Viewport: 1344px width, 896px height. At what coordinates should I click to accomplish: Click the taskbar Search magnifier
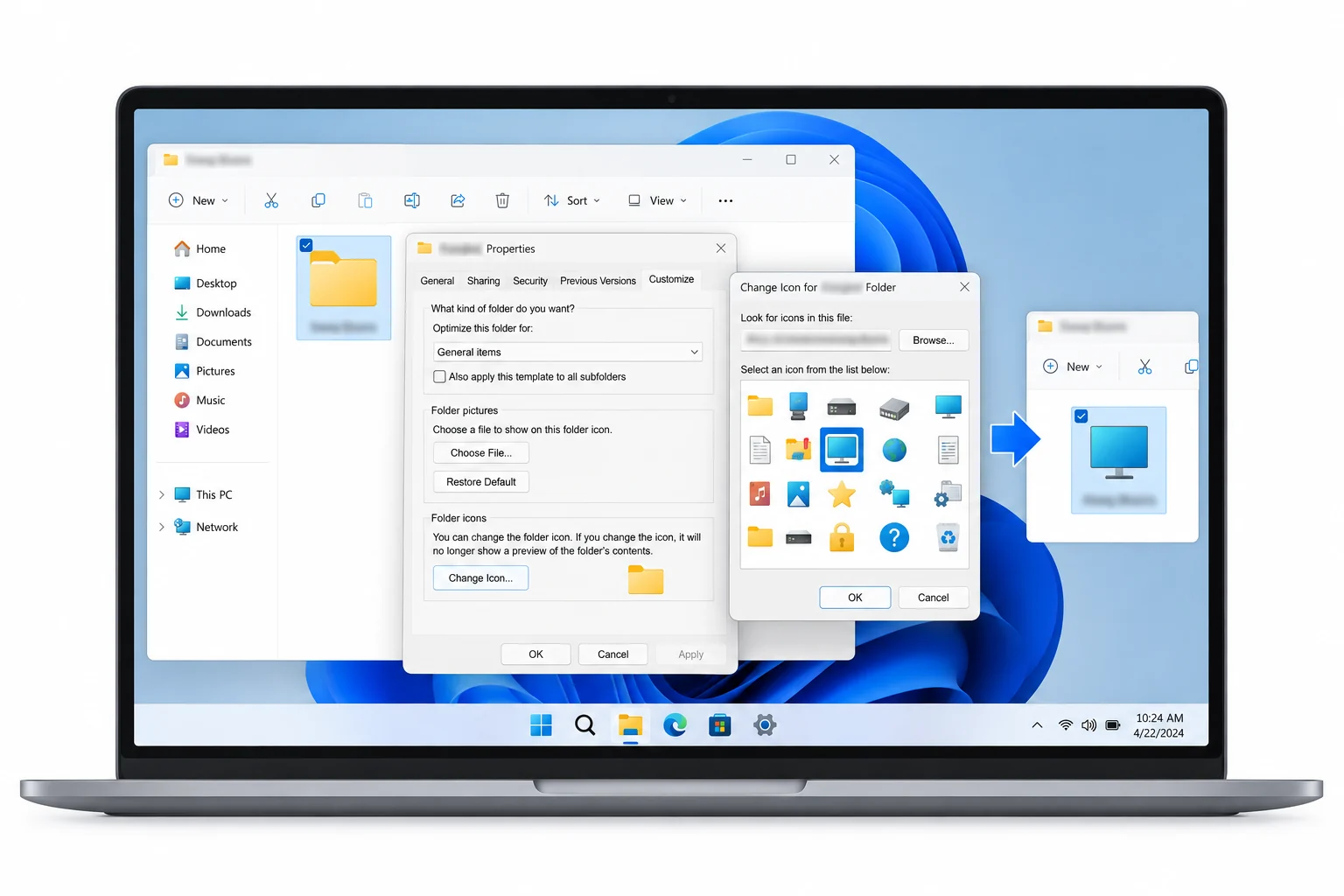click(x=585, y=724)
